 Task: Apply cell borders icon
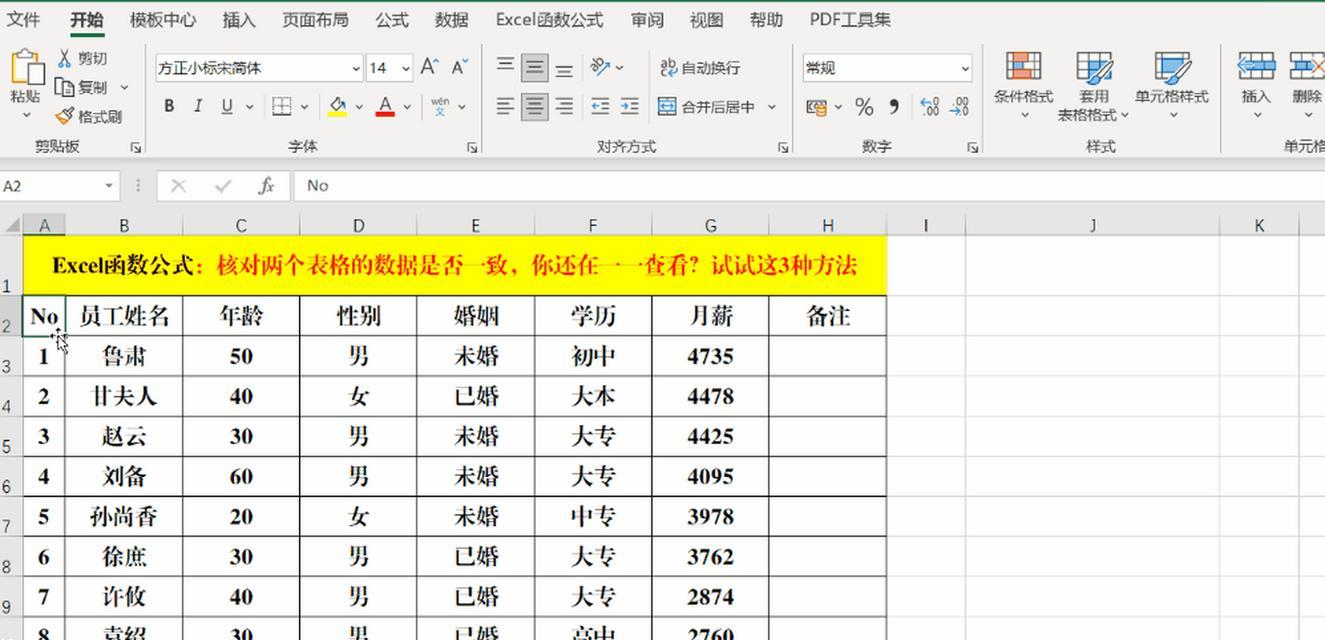(282, 106)
